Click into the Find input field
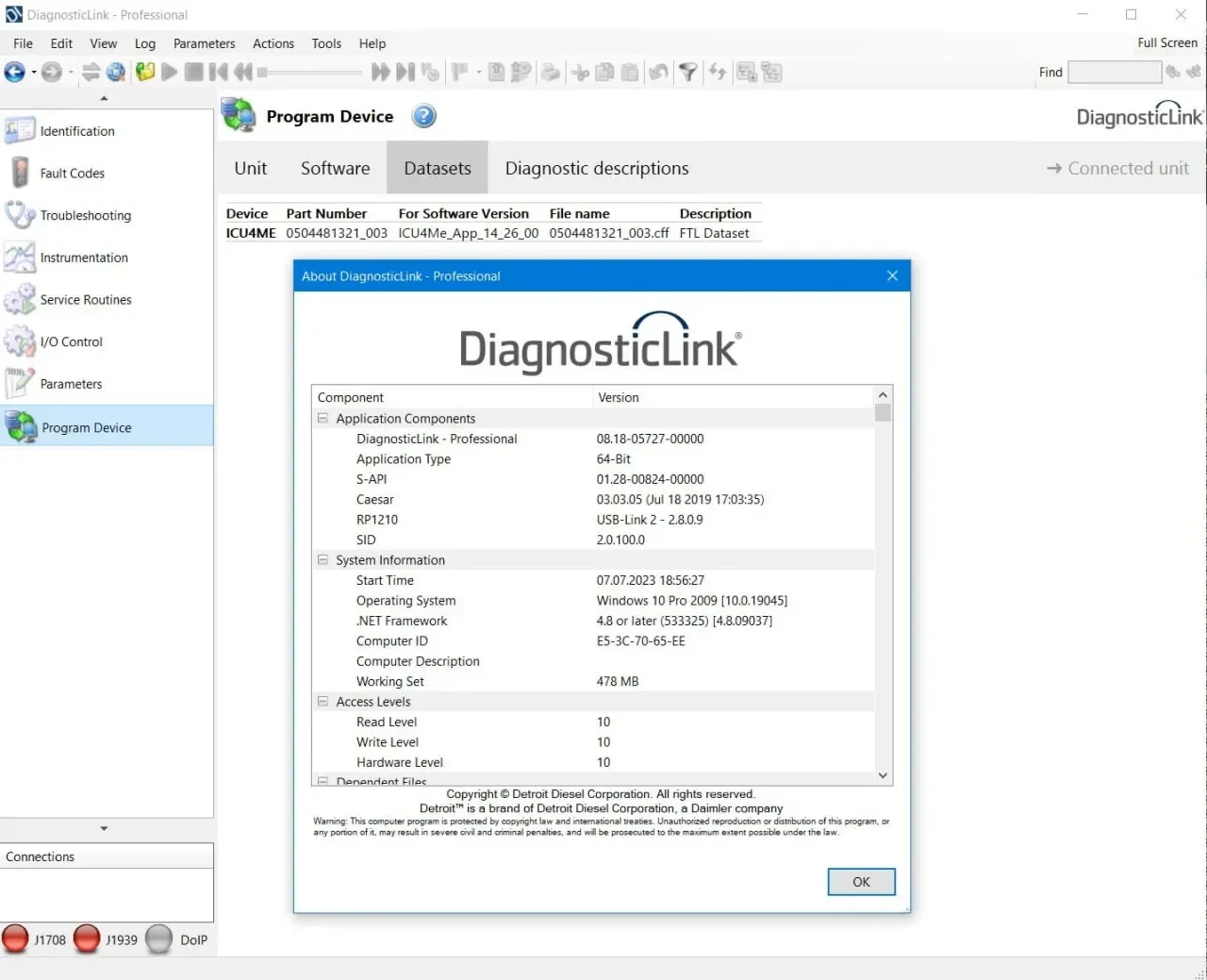The height and width of the screenshot is (980, 1207). click(x=1114, y=73)
